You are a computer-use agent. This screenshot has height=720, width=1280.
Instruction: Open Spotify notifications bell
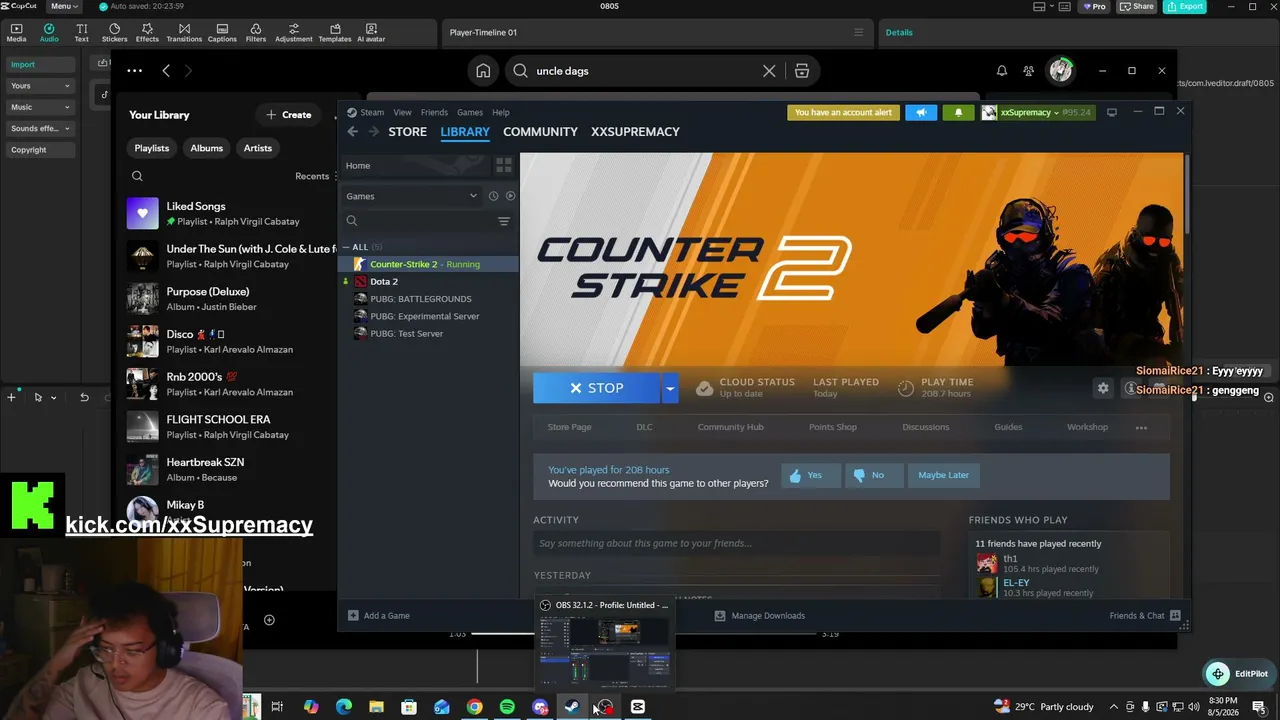(x=1001, y=71)
